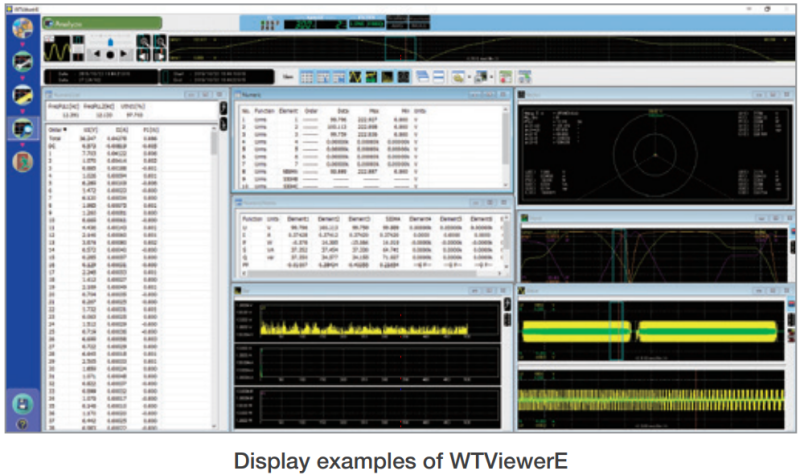This screenshot has height=475, width=800.
Task: Click the floppy-disk save icon in the sidebar
Action: (x=22, y=404)
